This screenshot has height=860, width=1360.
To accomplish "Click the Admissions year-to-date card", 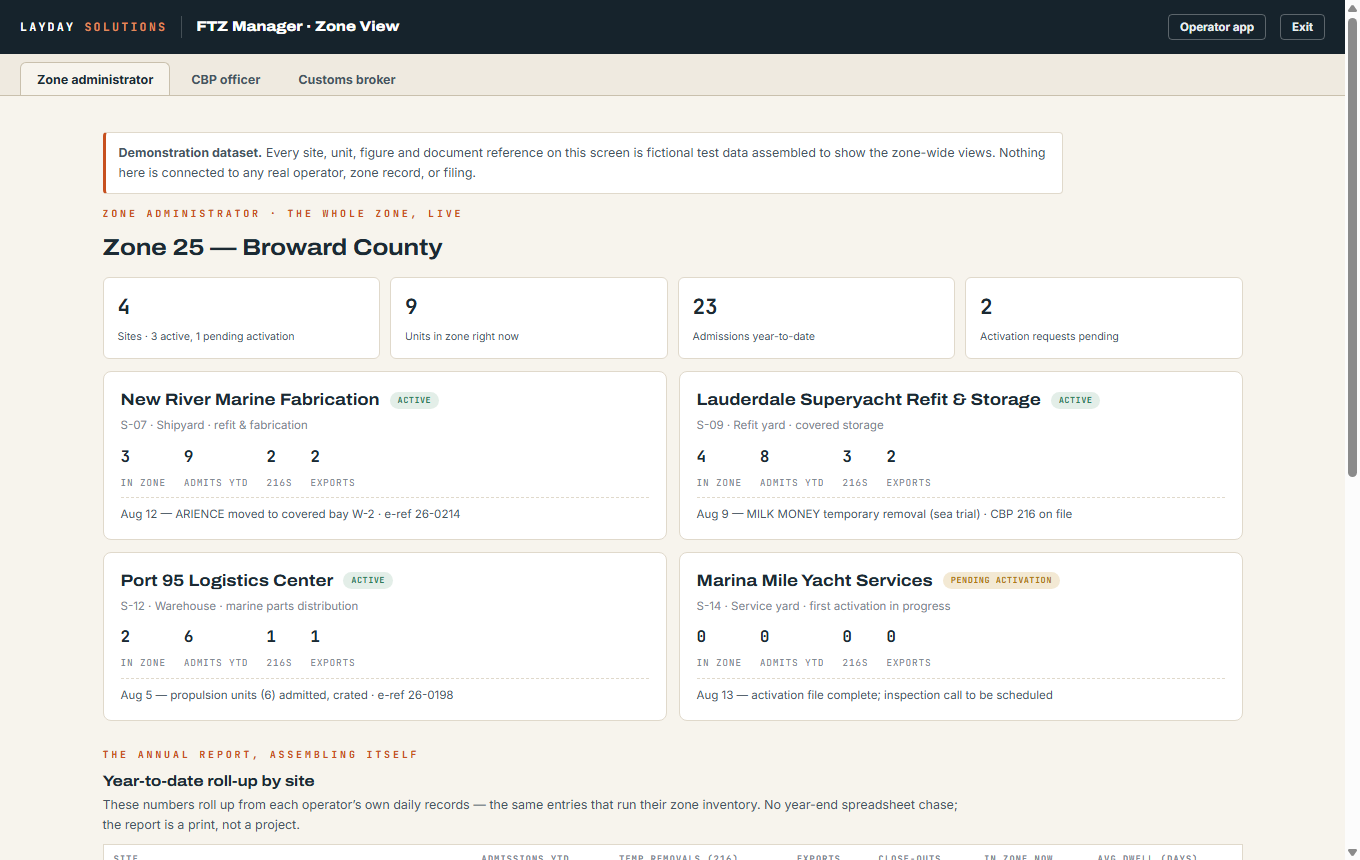I will pyautogui.click(x=816, y=318).
